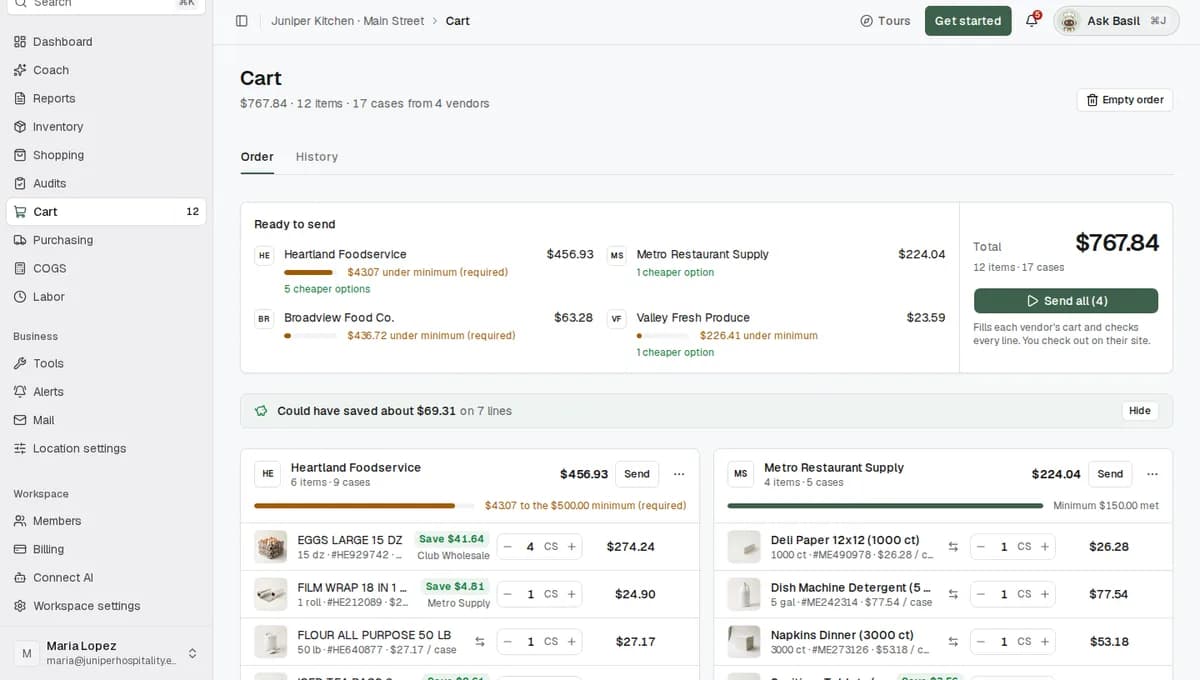Increase FILM WRAP 18 IN quantity
The height and width of the screenshot is (680, 1200).
click(572, 594)
